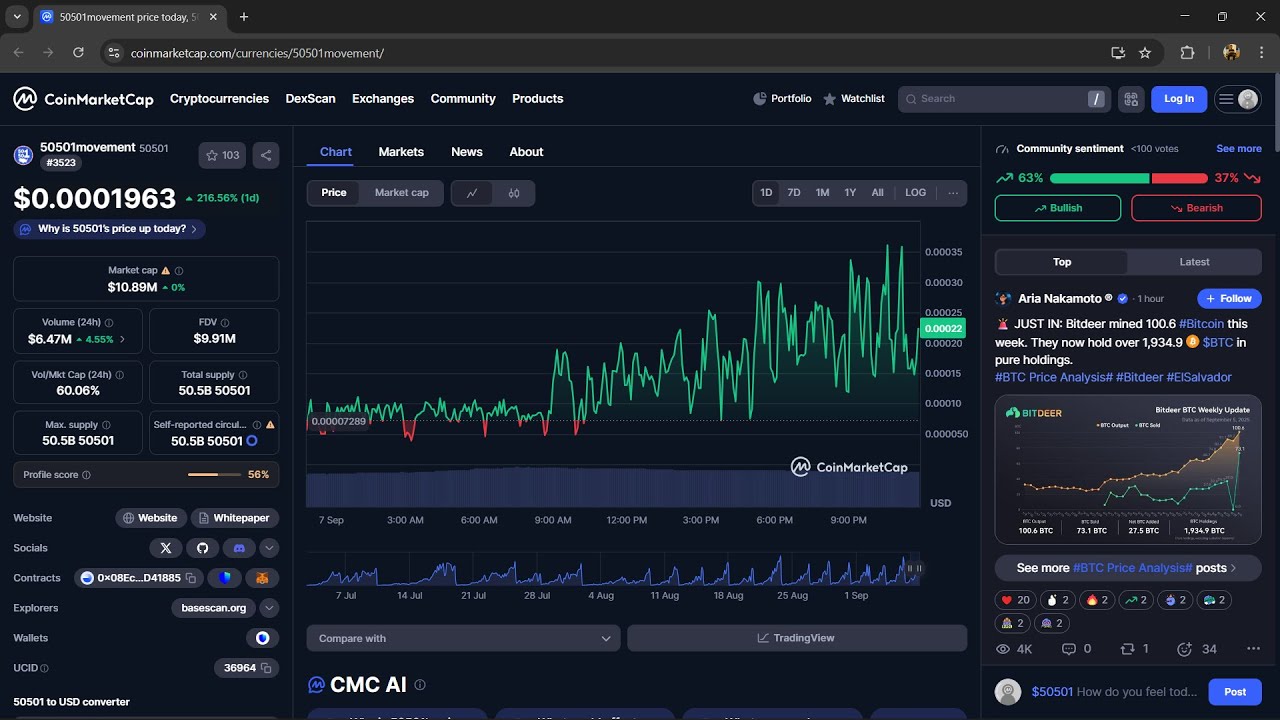Click 'Why is 50501's price up today?'
Viewport: 1280px width, 720px height.
110,229
